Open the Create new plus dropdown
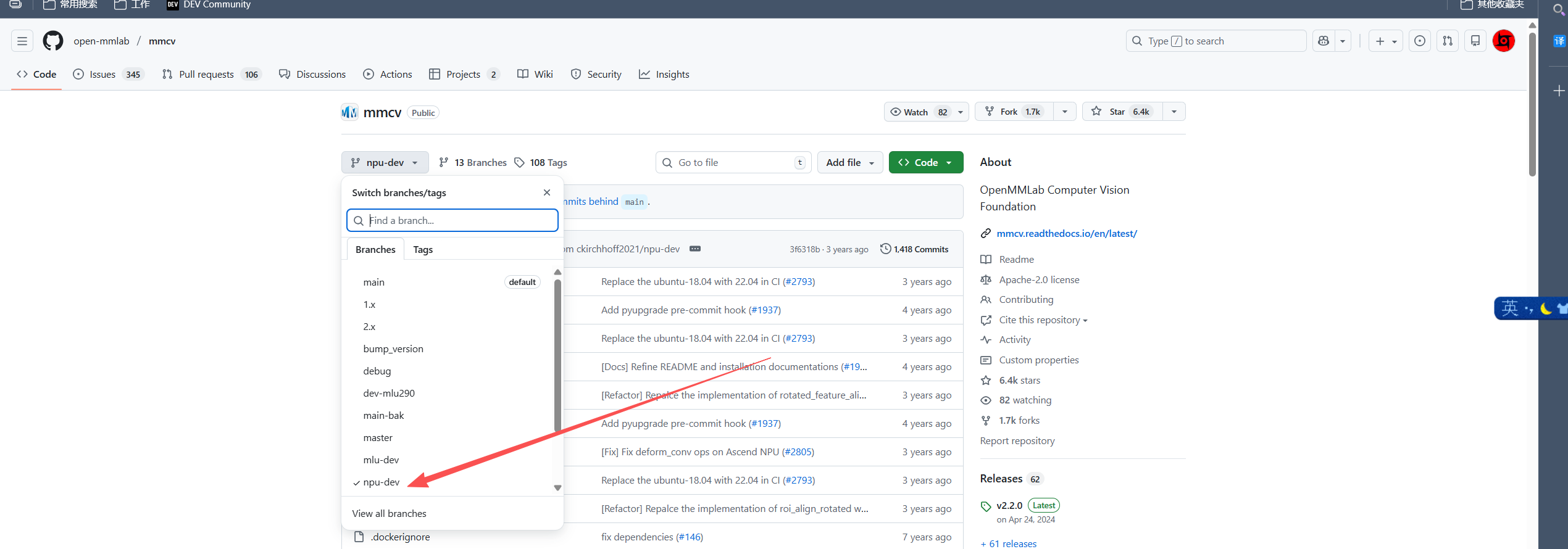 1386,41
